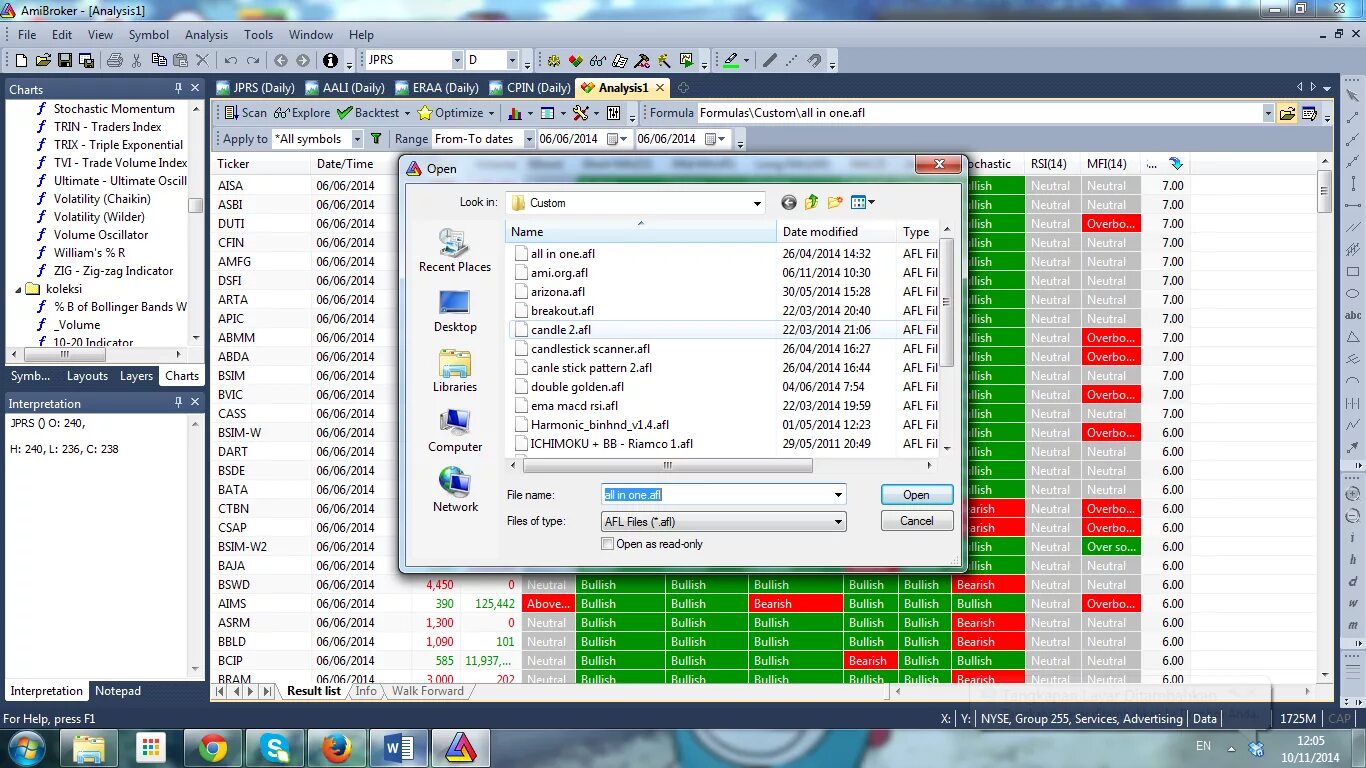Sort by Date modified column header

(837, 231)
